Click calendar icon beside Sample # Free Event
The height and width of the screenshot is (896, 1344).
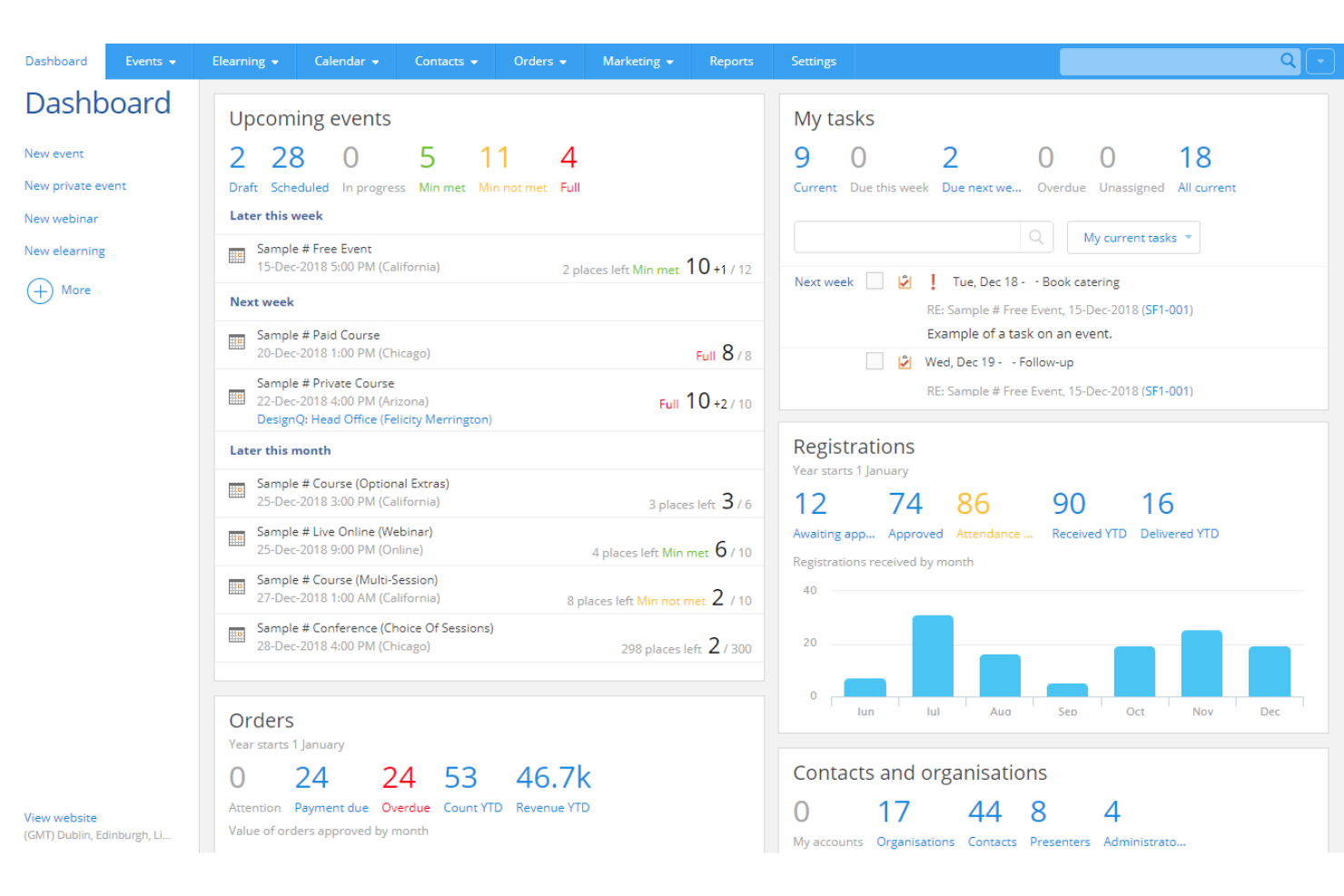click(x=237, y=257)
